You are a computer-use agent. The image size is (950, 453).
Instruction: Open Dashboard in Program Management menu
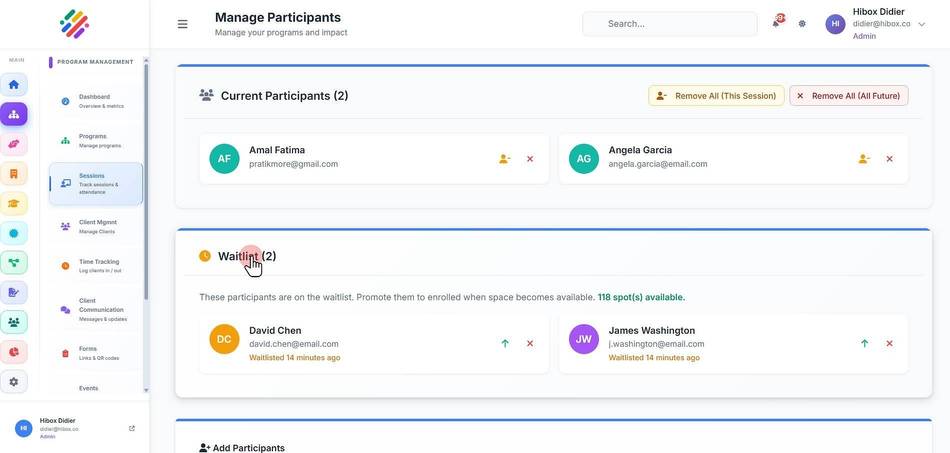coord(96,101)
